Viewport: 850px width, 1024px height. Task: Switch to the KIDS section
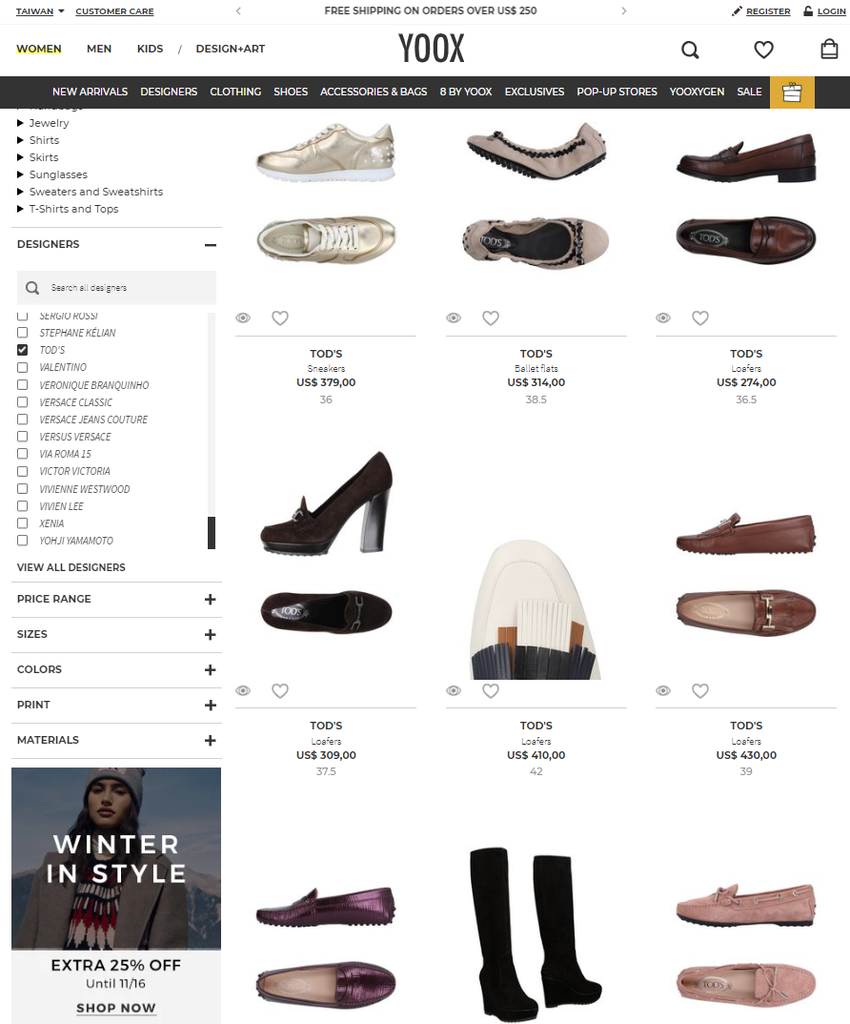pyautogui.click(x=150, y=49)
